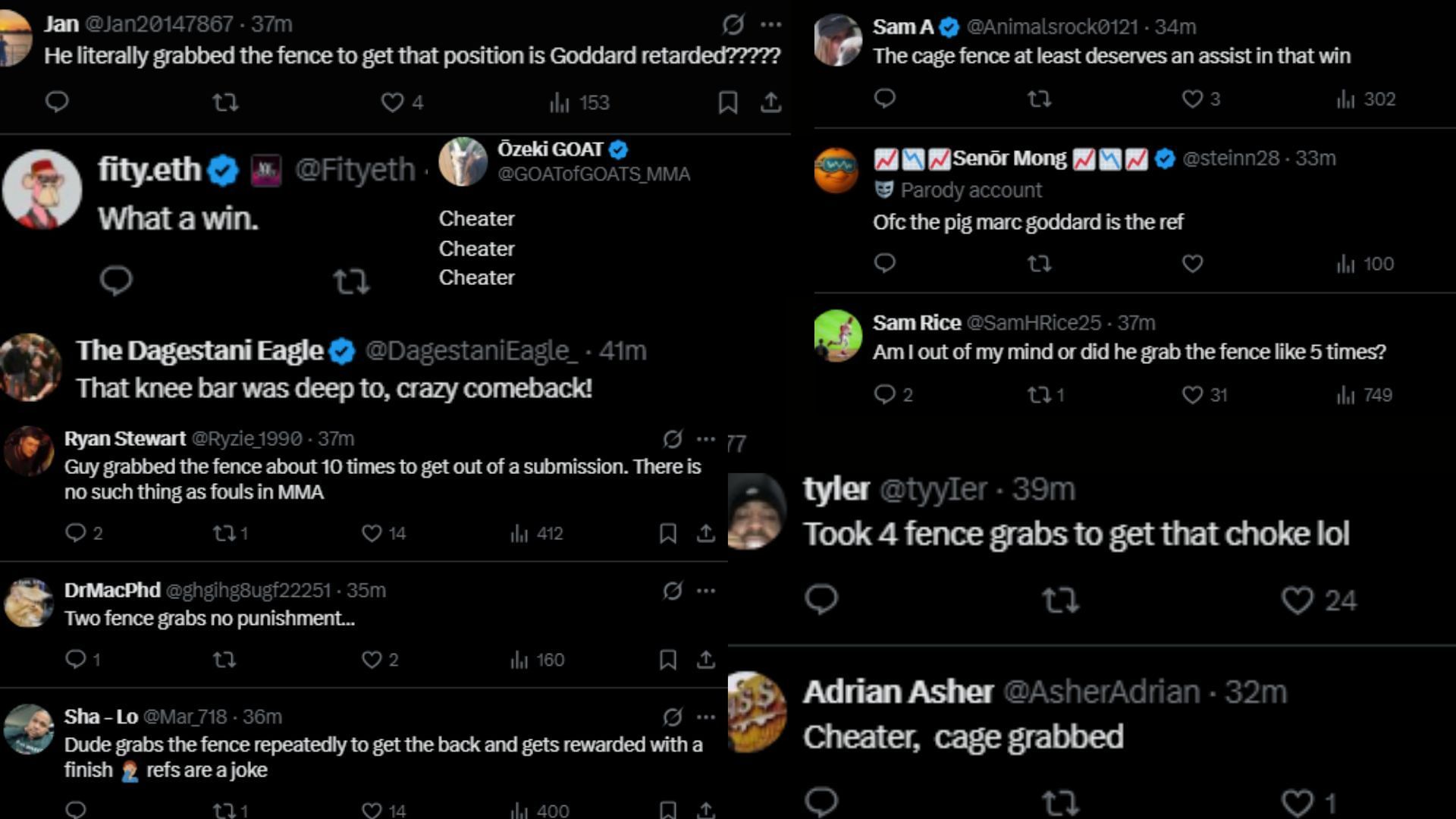
Task: Open Sam Rice's profile handle @SamHRice25
Action: [1033, 322]
